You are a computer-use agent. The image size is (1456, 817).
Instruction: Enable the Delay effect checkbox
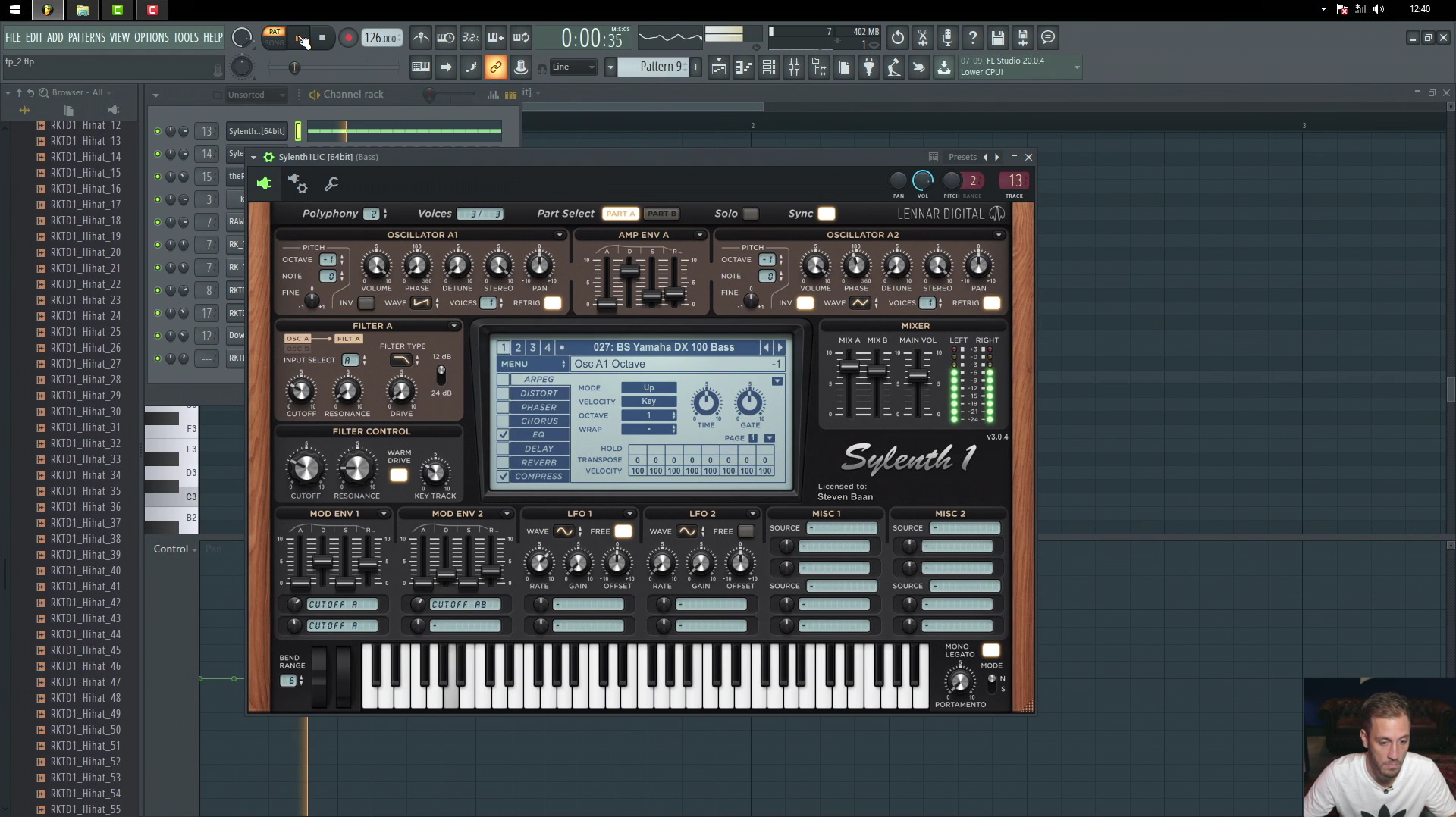(503, 449)
